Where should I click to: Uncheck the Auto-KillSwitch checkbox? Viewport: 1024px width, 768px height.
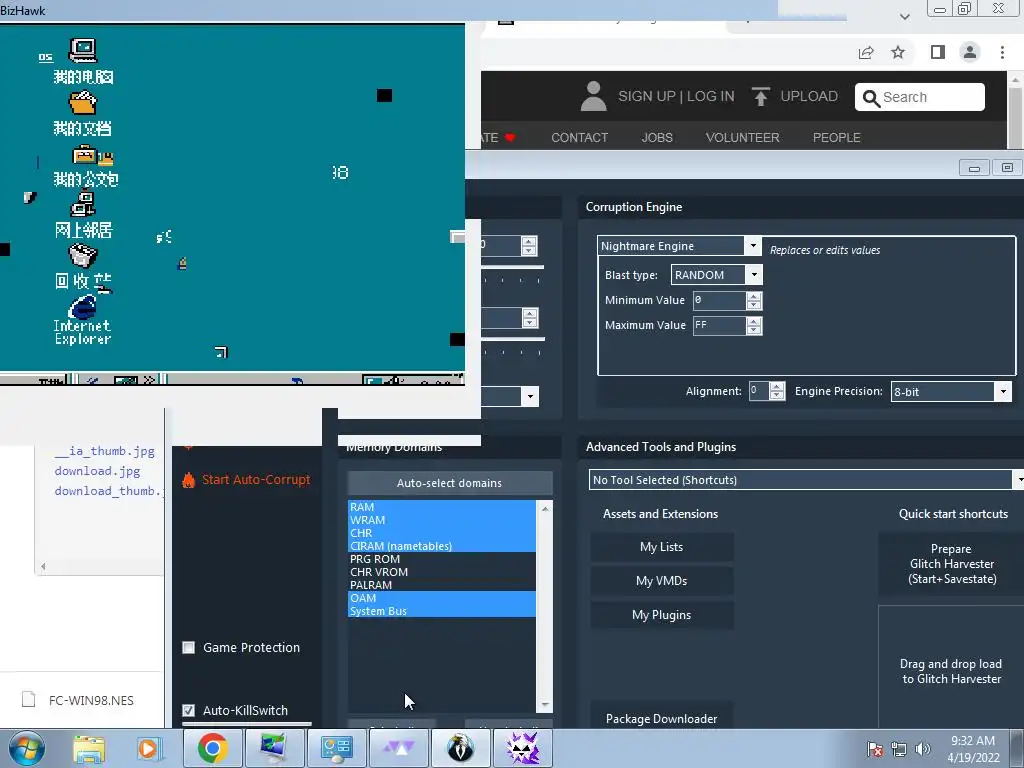click(x=189, y=710)
